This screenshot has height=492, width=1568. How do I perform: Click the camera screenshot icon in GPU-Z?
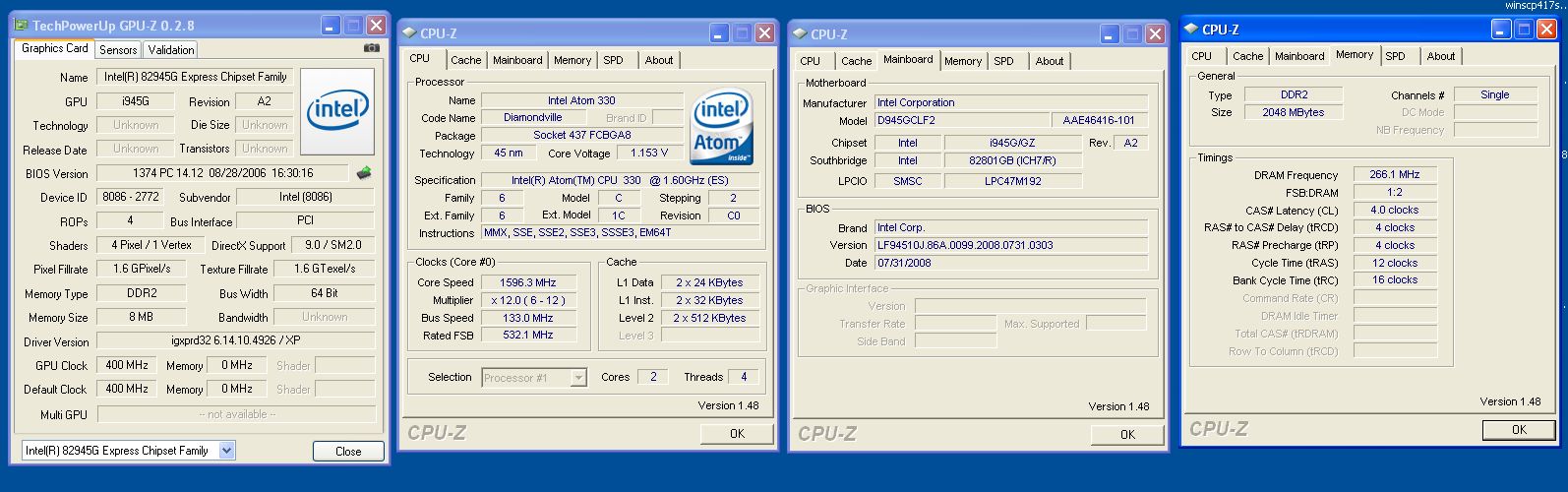click(371, 47)
